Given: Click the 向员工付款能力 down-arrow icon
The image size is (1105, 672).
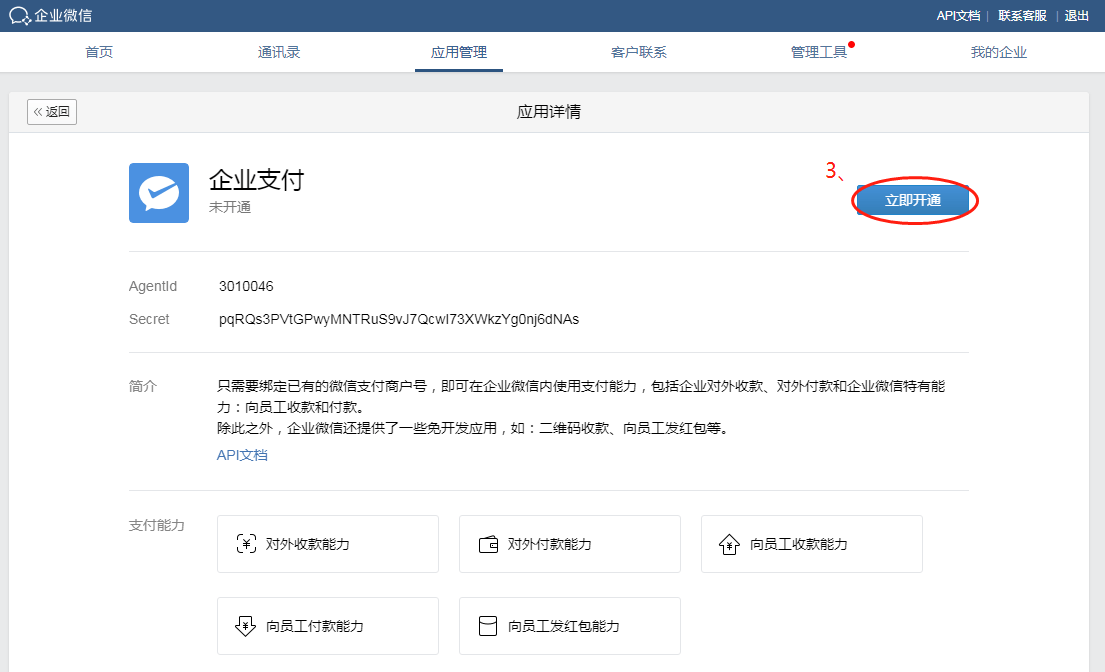Looking at the screenshot, I should 245,626.
